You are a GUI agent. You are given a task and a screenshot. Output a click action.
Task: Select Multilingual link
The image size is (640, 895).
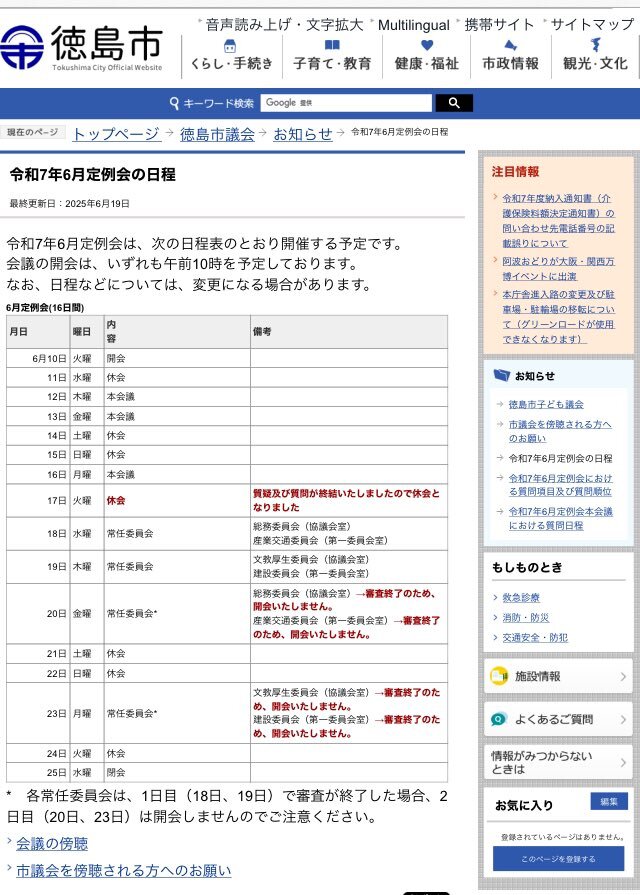[x=413, y=25]
